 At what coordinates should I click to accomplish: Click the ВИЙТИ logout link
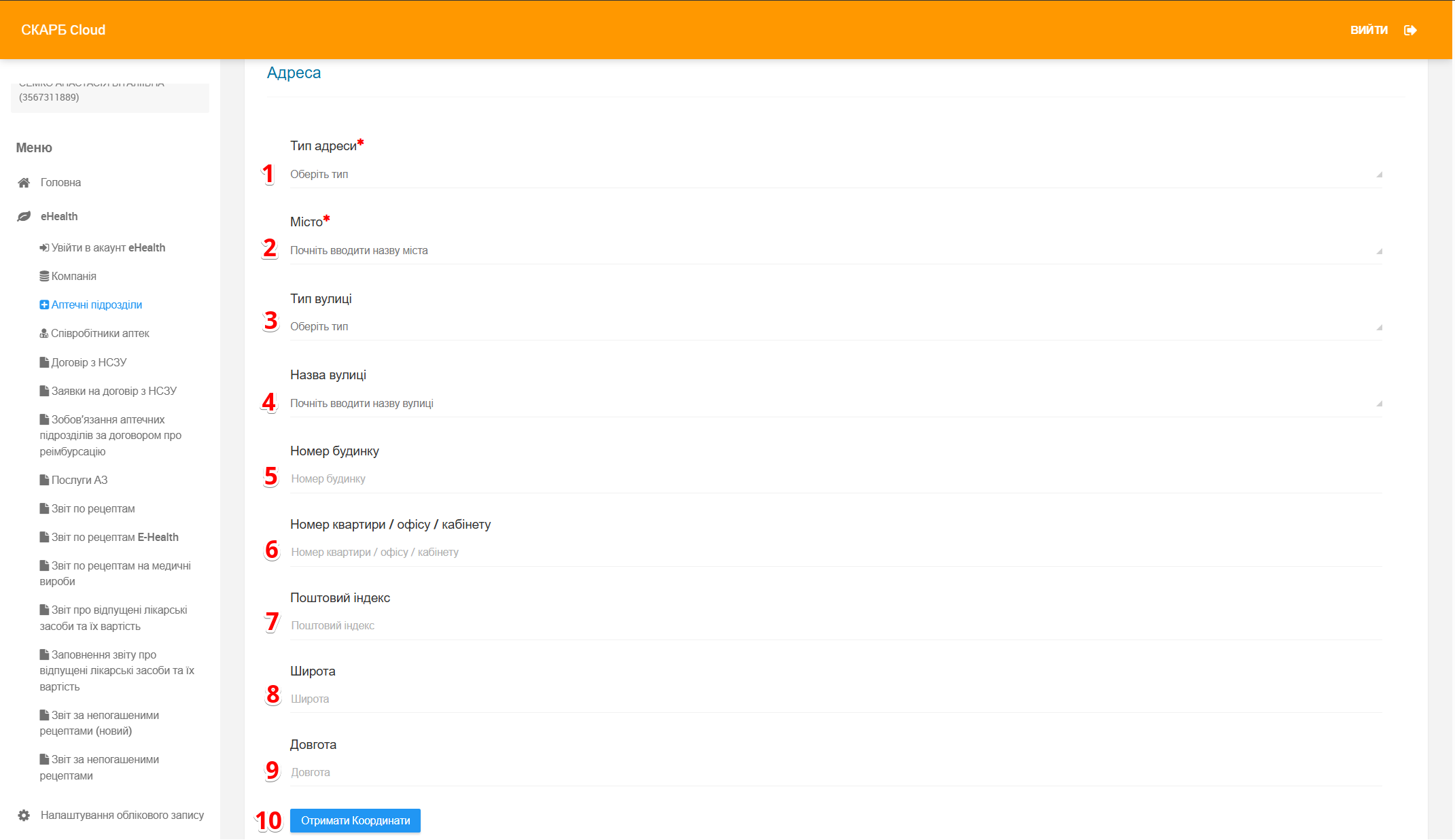(x=1368, y=30)
